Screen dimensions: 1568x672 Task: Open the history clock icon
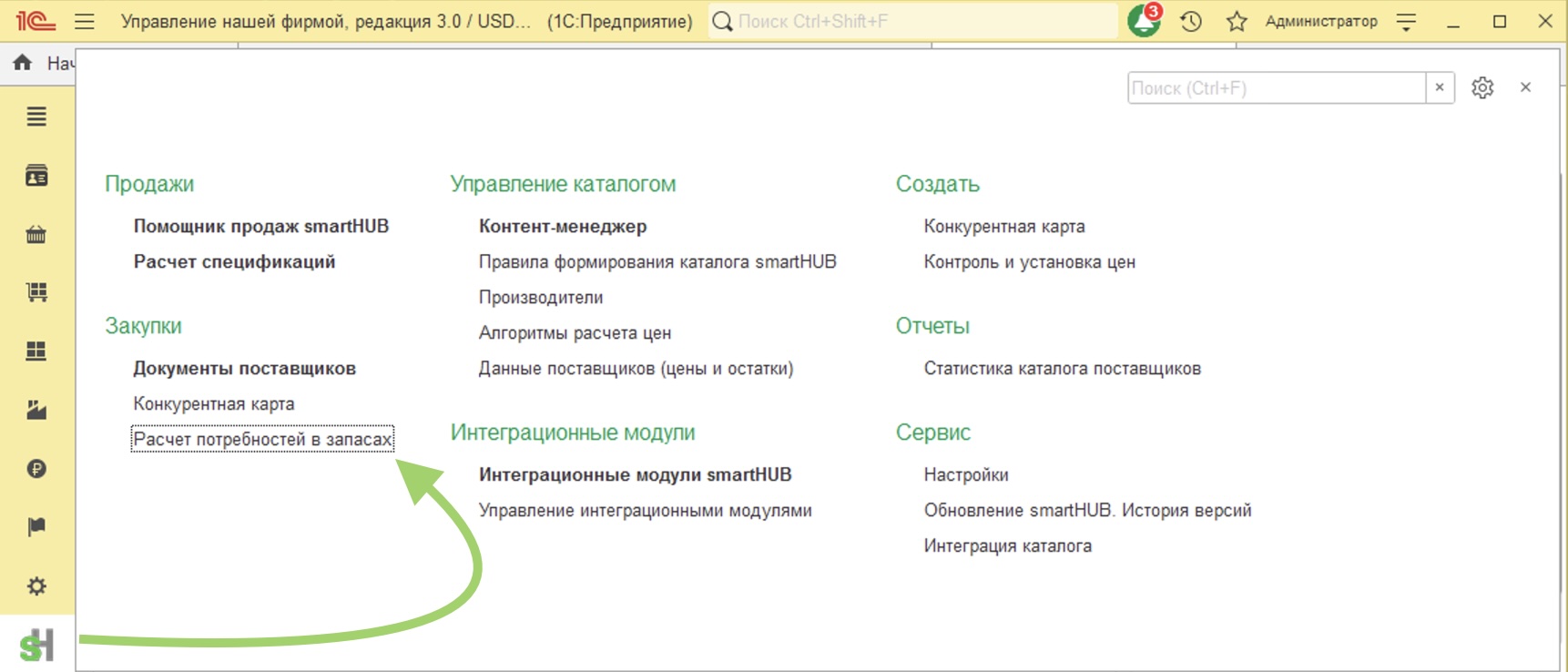(x=1191, y=21)
